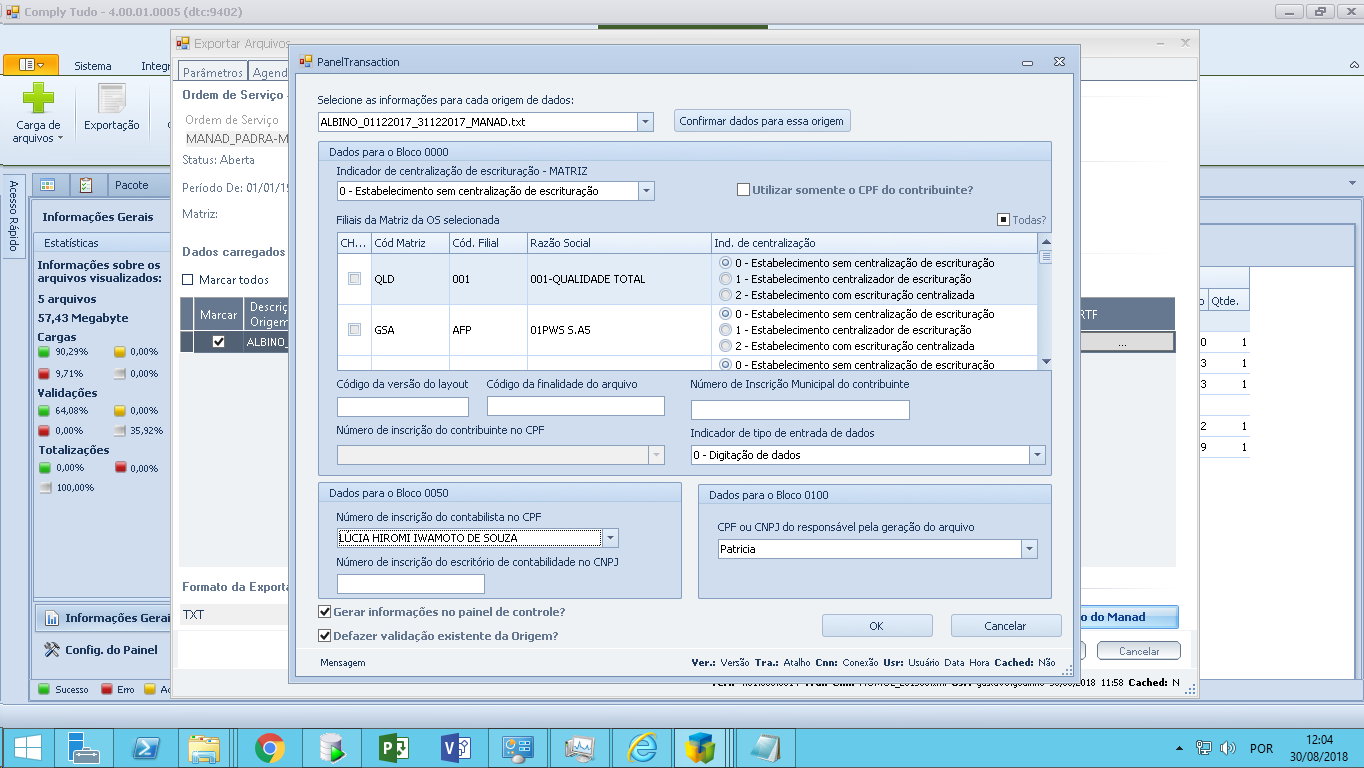Click the Exportação document icon
The width and height of the screenshot is (1364, 768).
point(111,101)
